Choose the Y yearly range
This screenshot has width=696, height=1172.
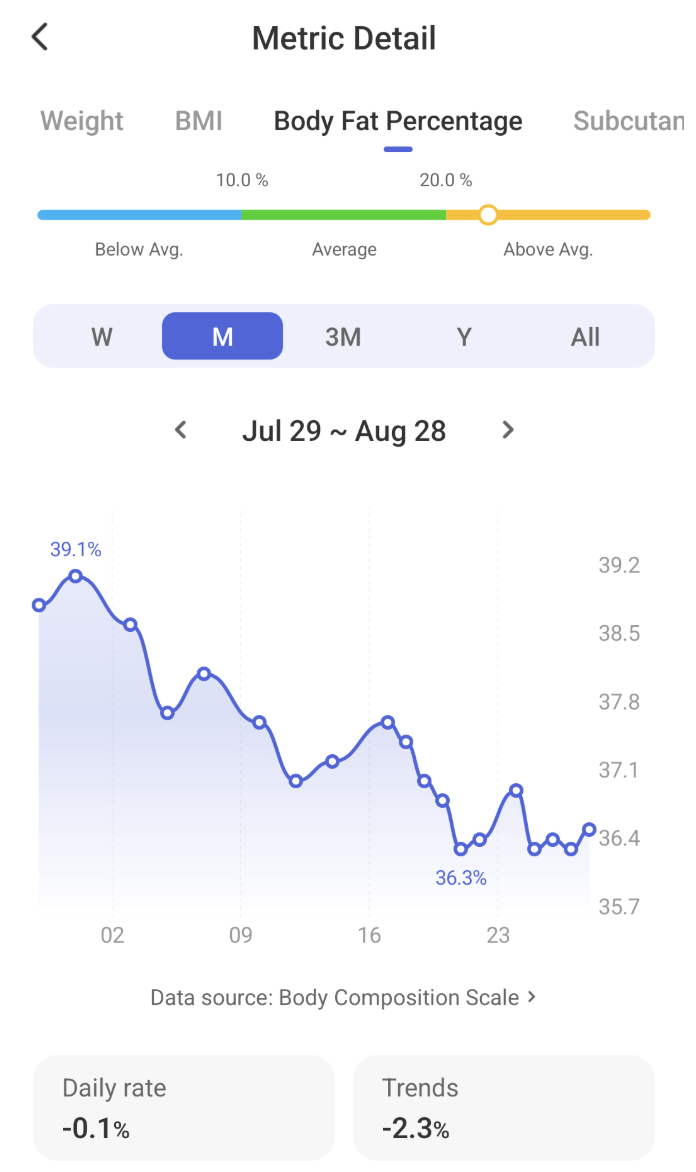(464, 336)
